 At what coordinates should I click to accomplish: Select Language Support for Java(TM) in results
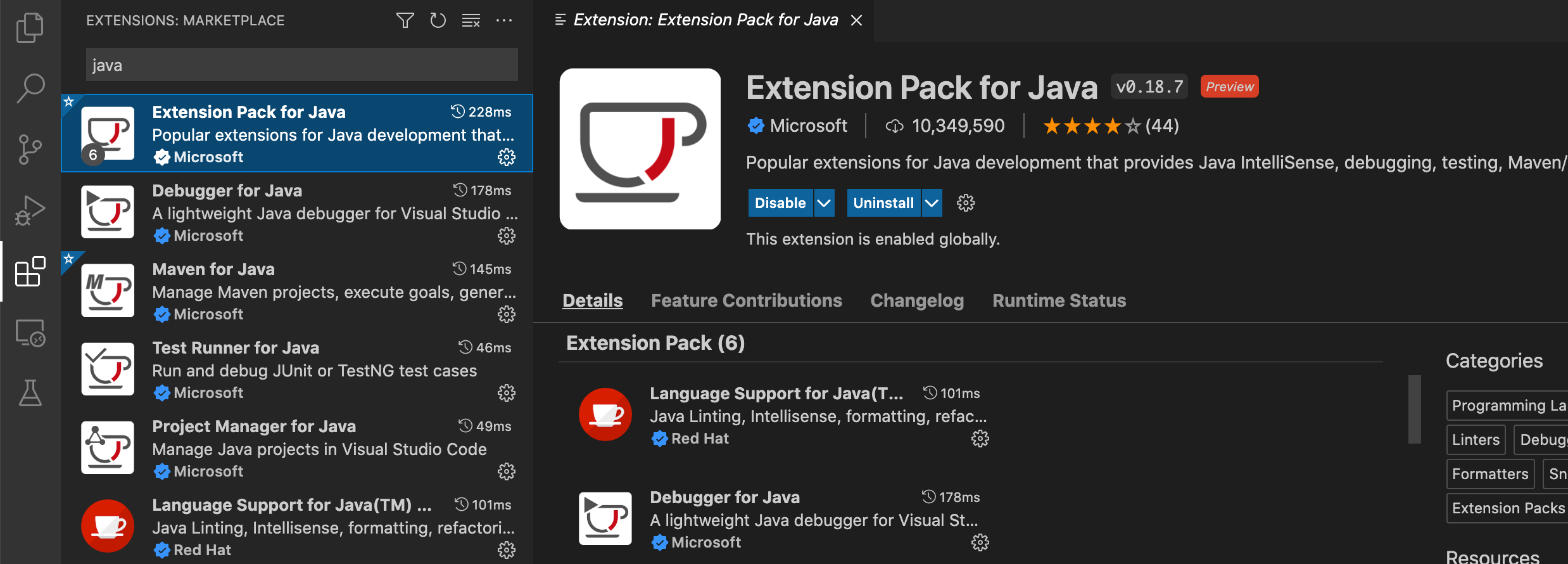(x=297, y=525)
